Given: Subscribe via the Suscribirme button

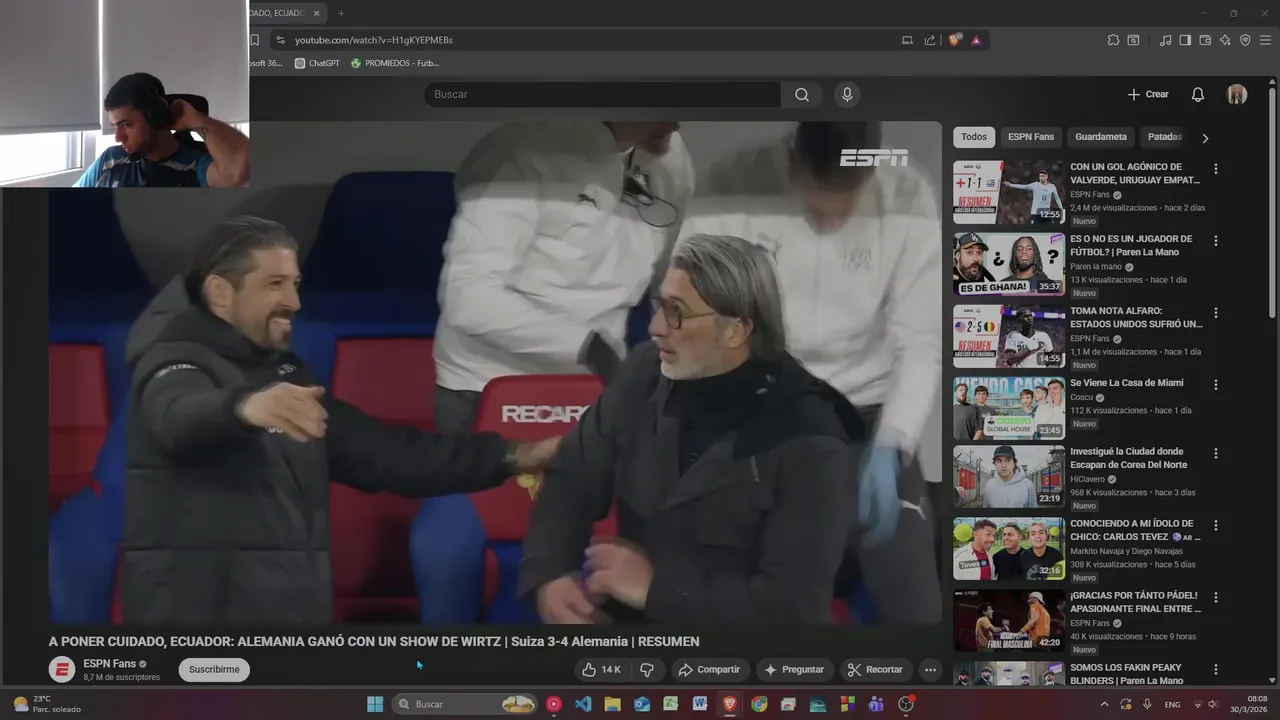Looking at the screenshot, I should (x=214, y=670).
